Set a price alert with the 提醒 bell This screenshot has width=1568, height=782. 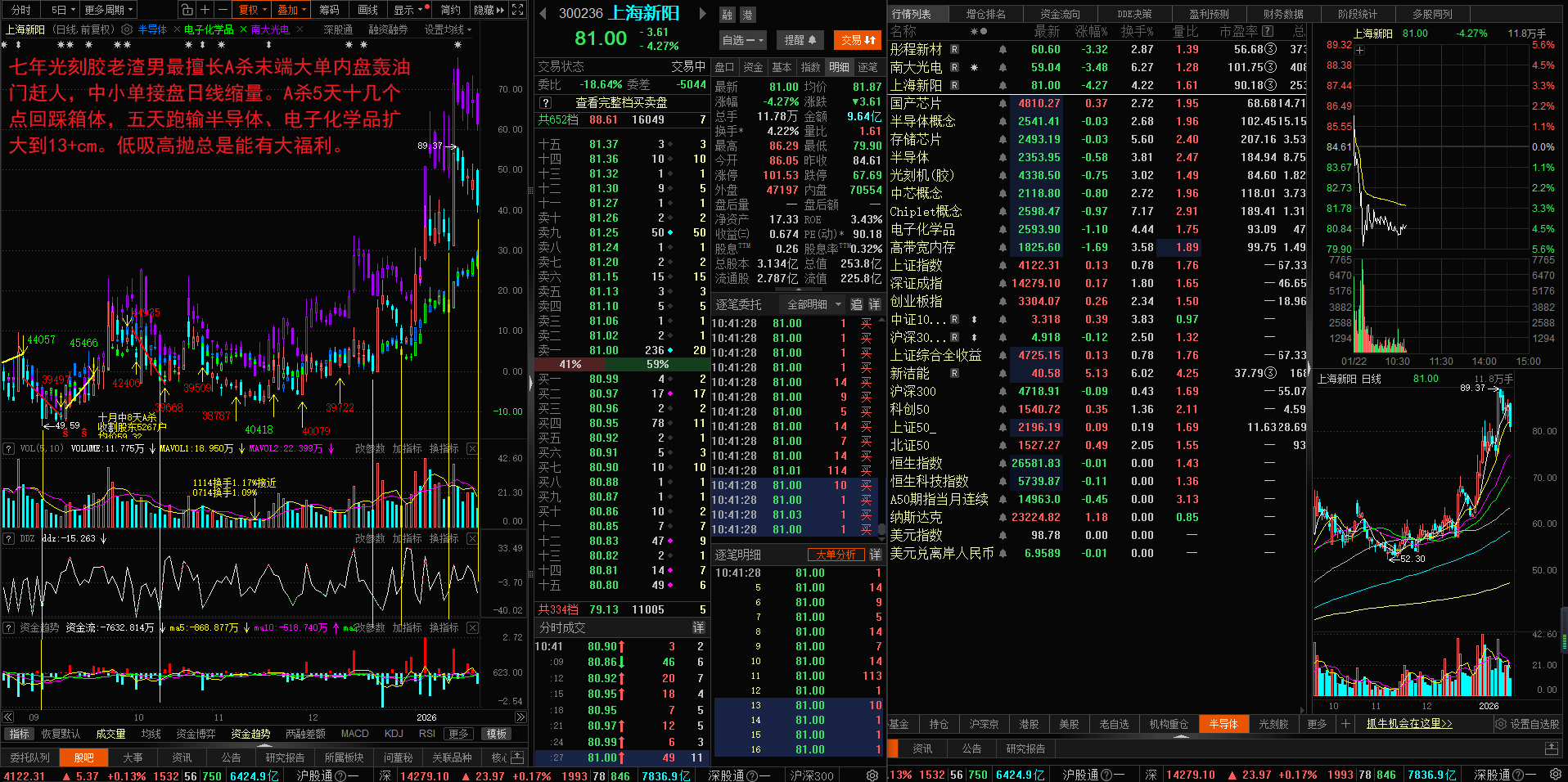[800, 39]
